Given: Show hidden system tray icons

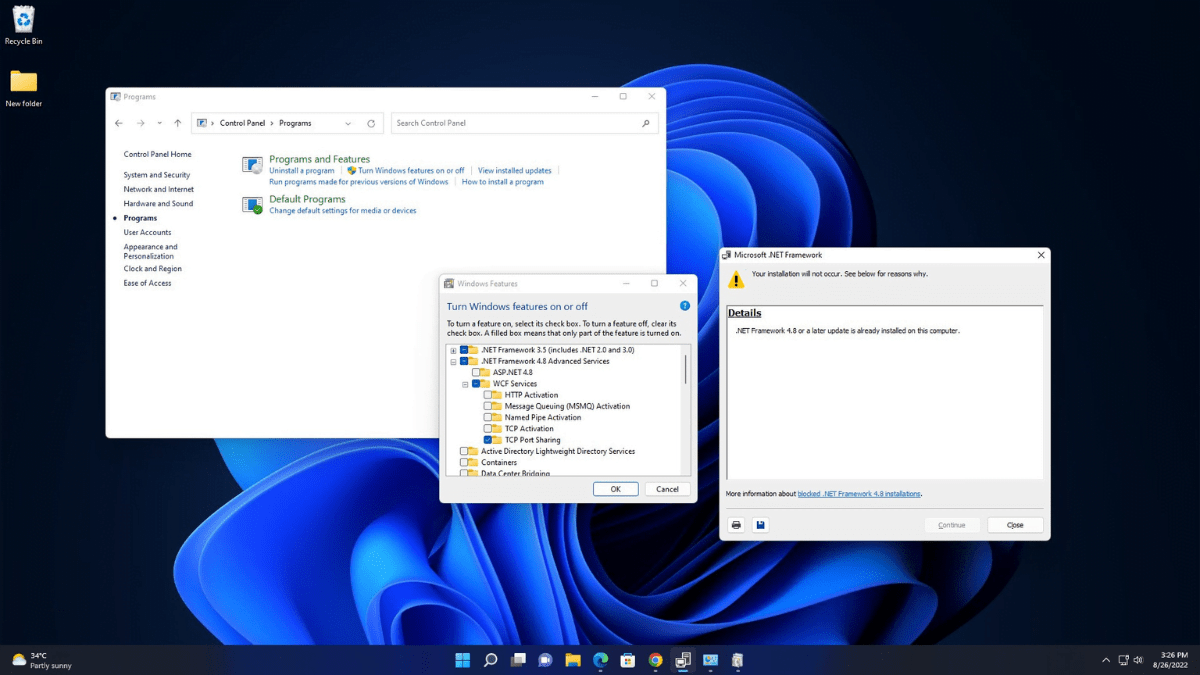Looking at the screenshot, I should (1106, 660).
